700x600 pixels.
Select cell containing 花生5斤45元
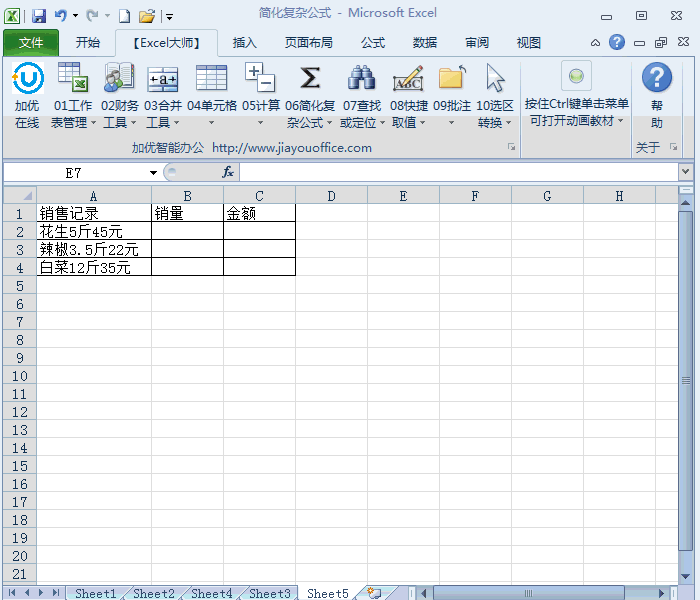pos(94,231)
